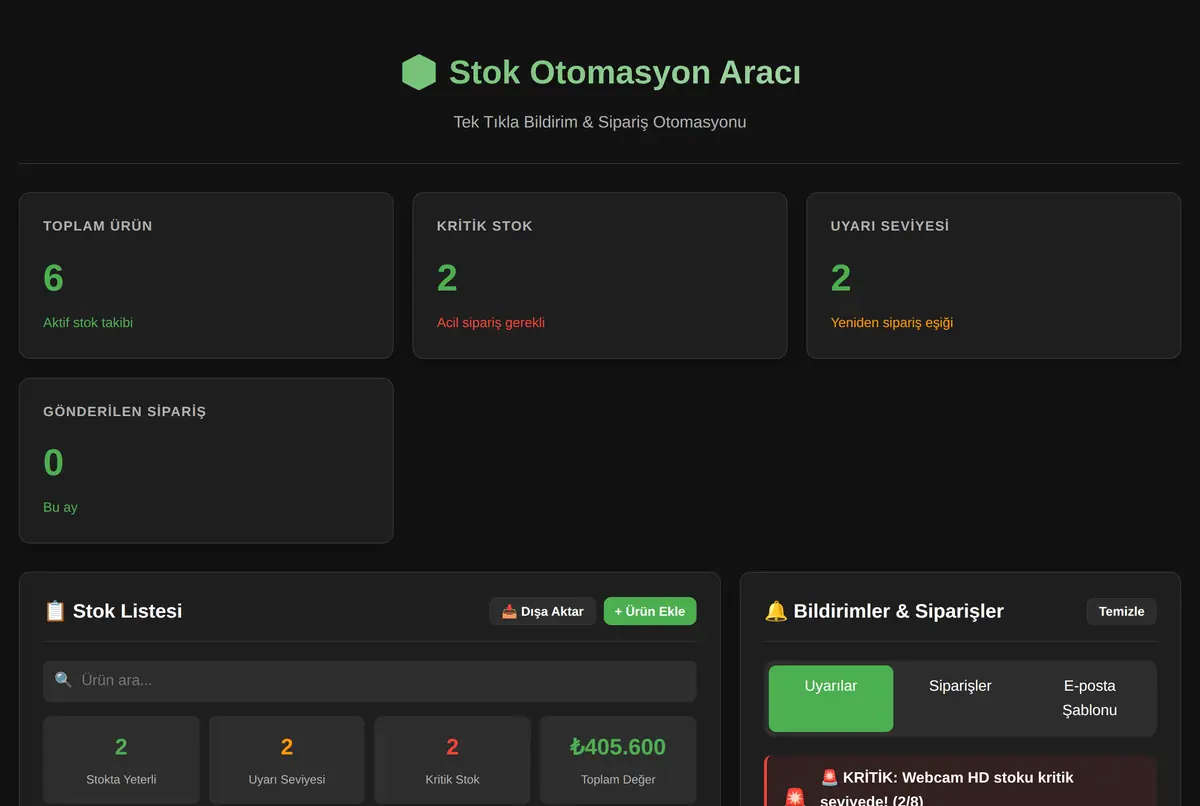Open the Siparişler tab
The image size is (1200, 806).
(960, 698)
